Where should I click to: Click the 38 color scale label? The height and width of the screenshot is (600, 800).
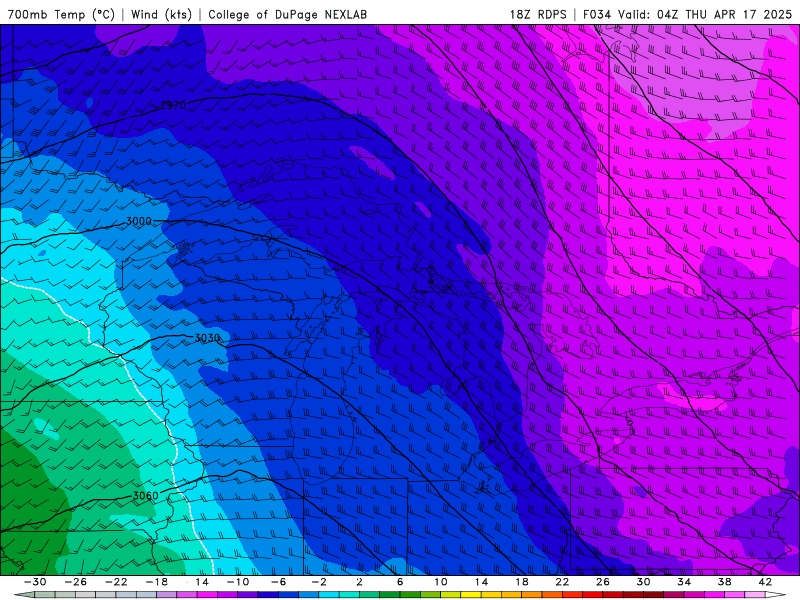click(724, 582)
